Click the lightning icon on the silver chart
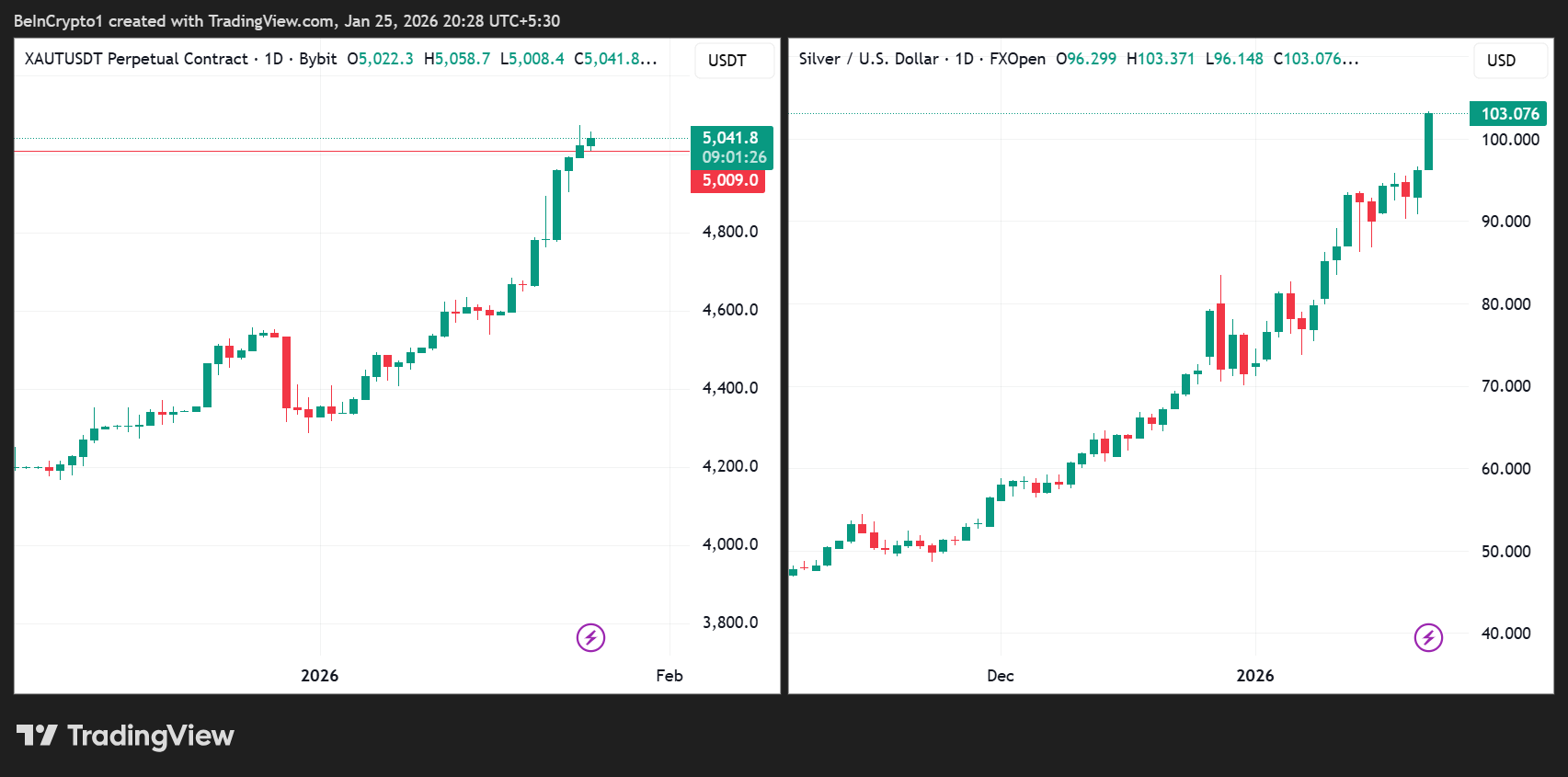 tap(1428, 637)
